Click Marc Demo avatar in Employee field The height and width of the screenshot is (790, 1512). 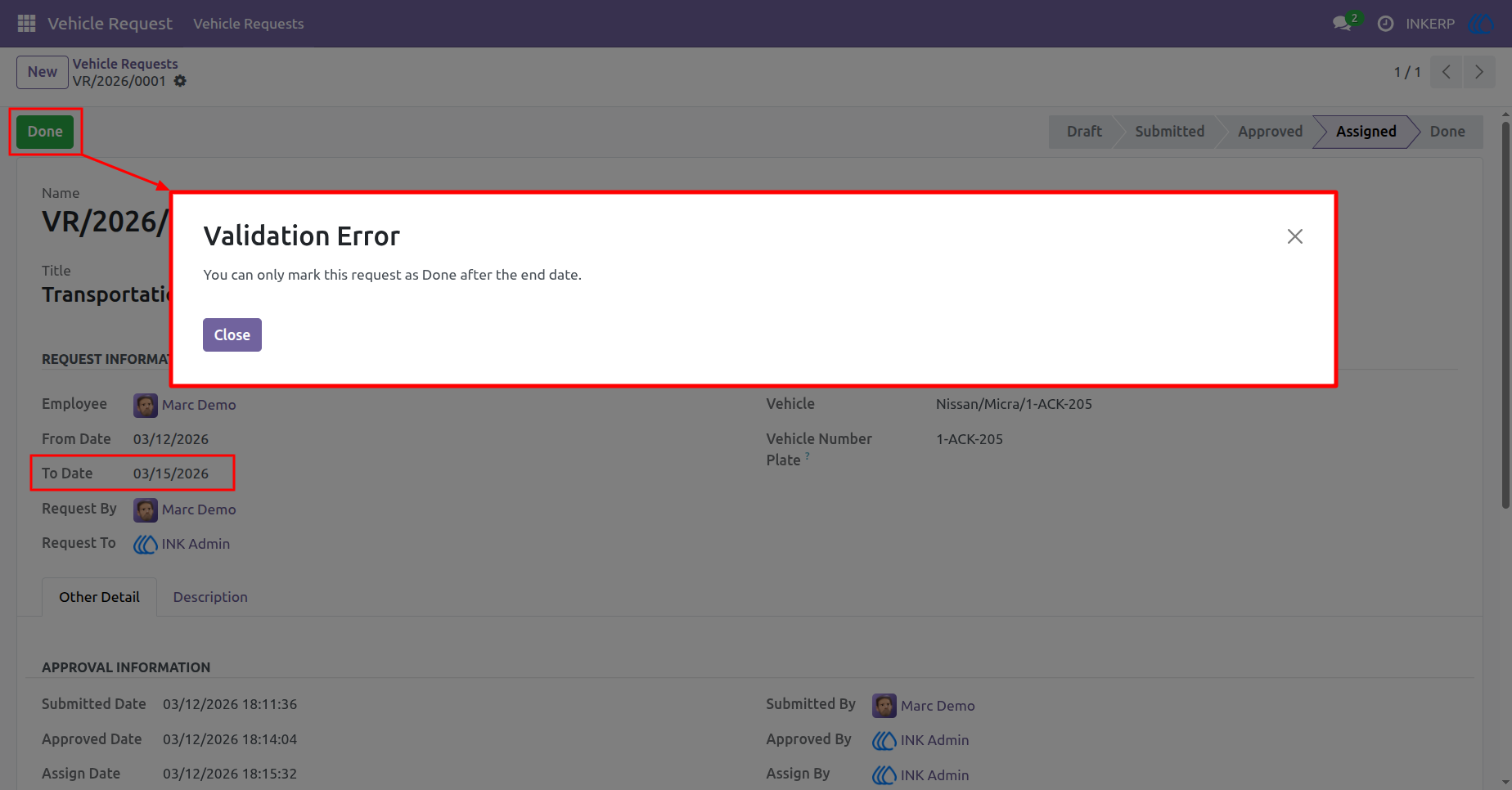pyautogui.click(x=146, y=405)
